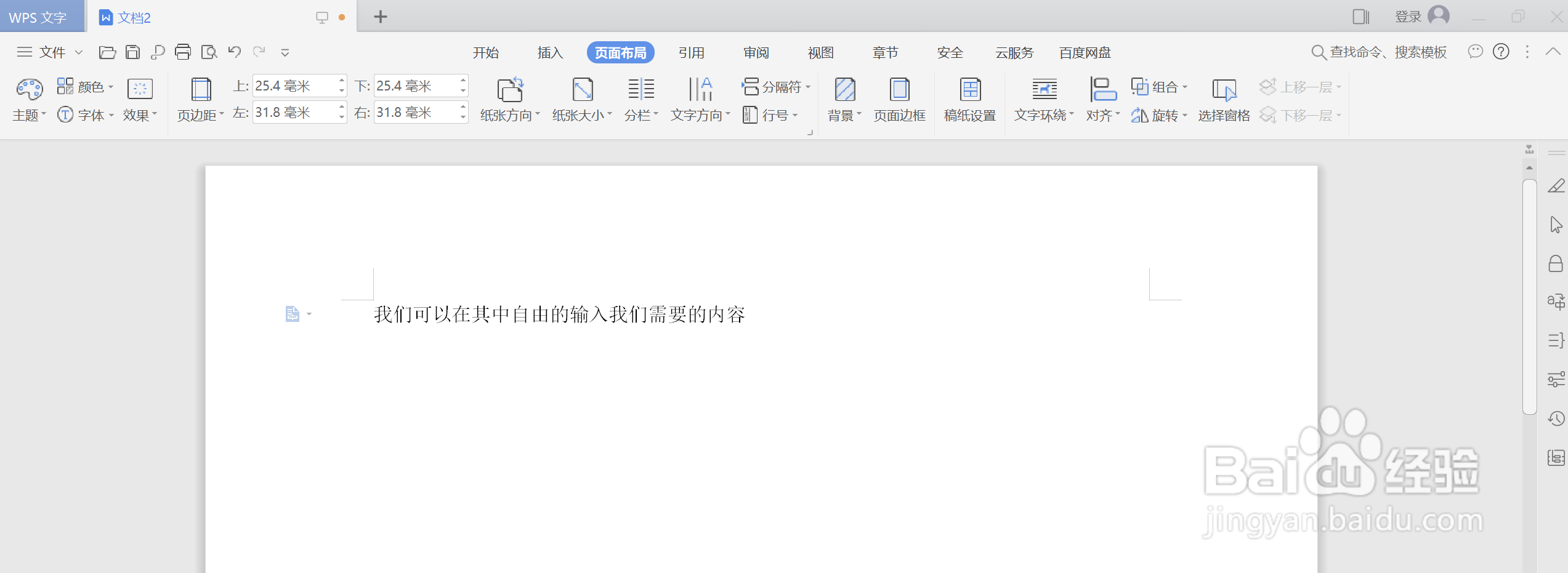1568x573 pixels.
Task: Expand the quick access toolbar customize arrow
Action: [285, 53]
